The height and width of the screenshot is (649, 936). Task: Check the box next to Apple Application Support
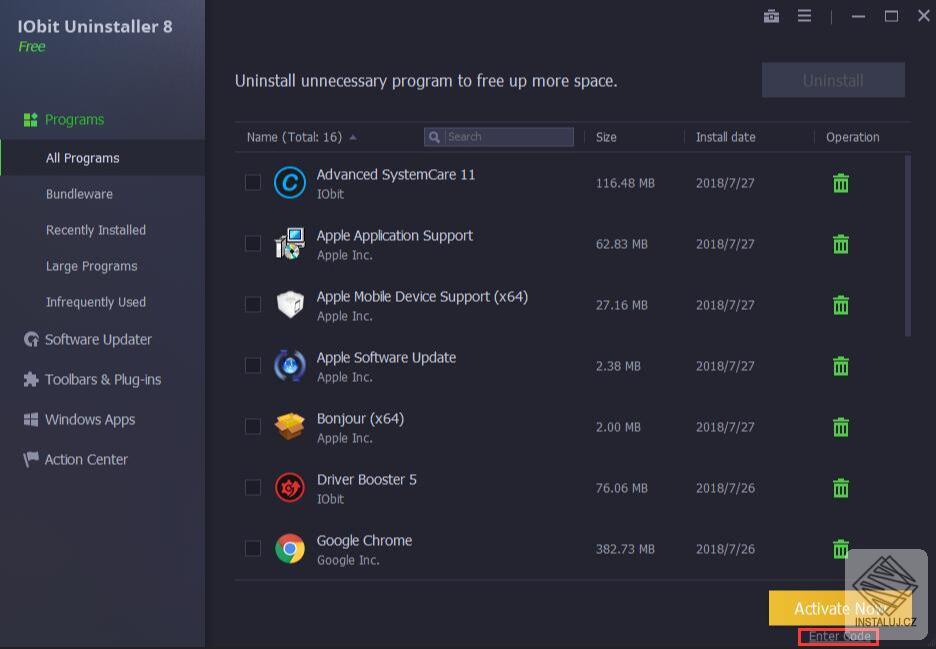point(253,243)
